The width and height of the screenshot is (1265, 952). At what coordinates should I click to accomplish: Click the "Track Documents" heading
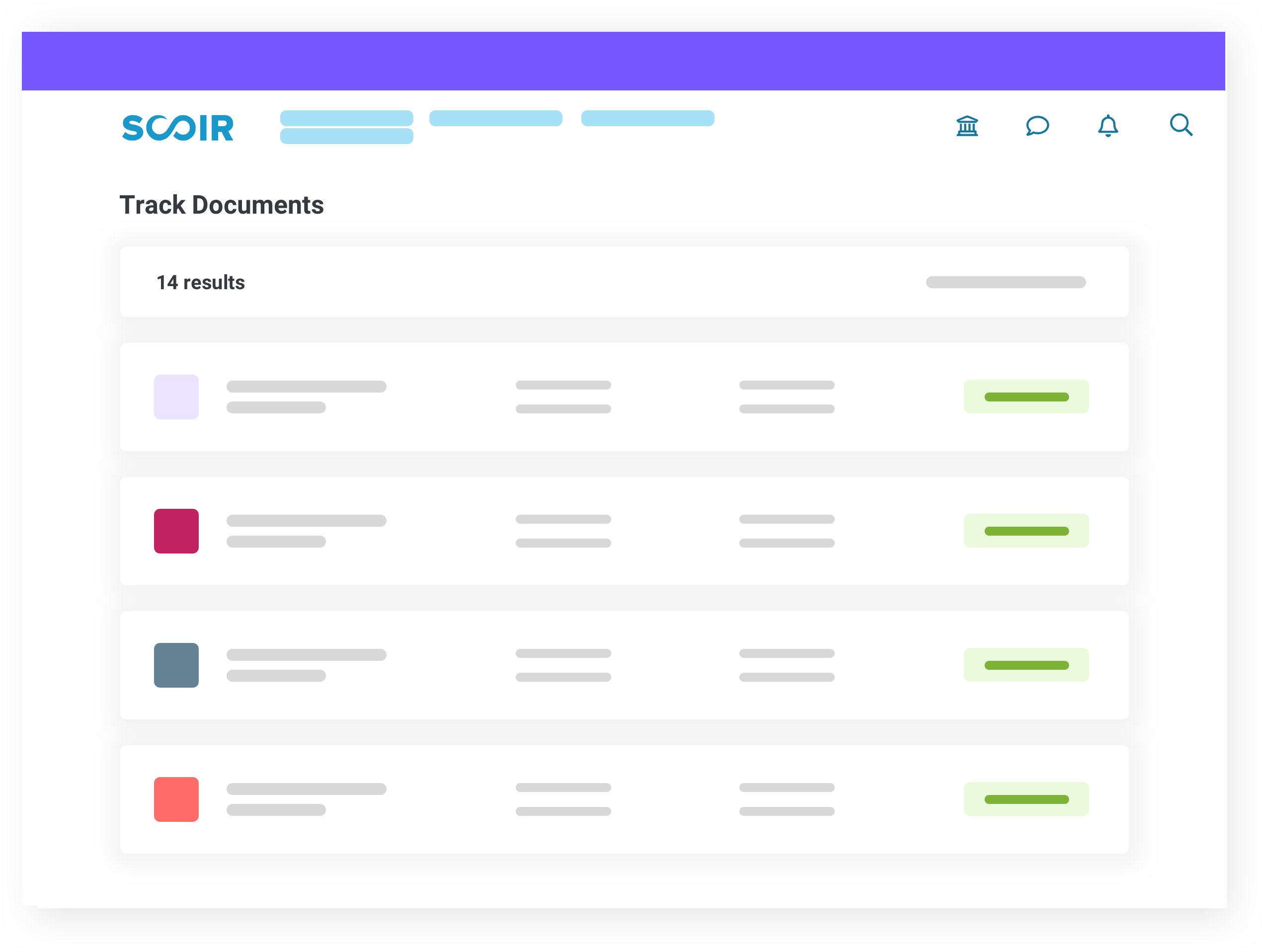tap(222, 205)
